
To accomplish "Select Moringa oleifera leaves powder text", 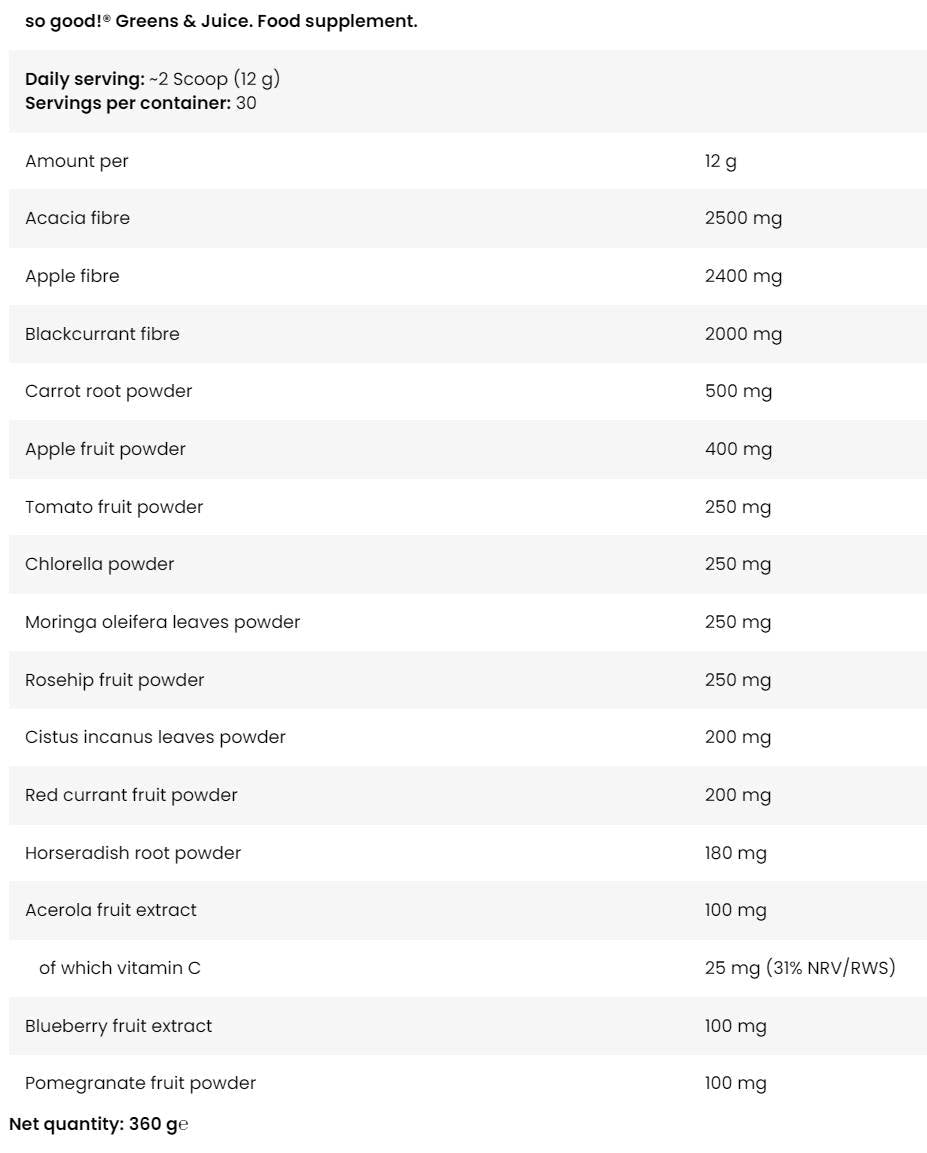I will (162, 622).
